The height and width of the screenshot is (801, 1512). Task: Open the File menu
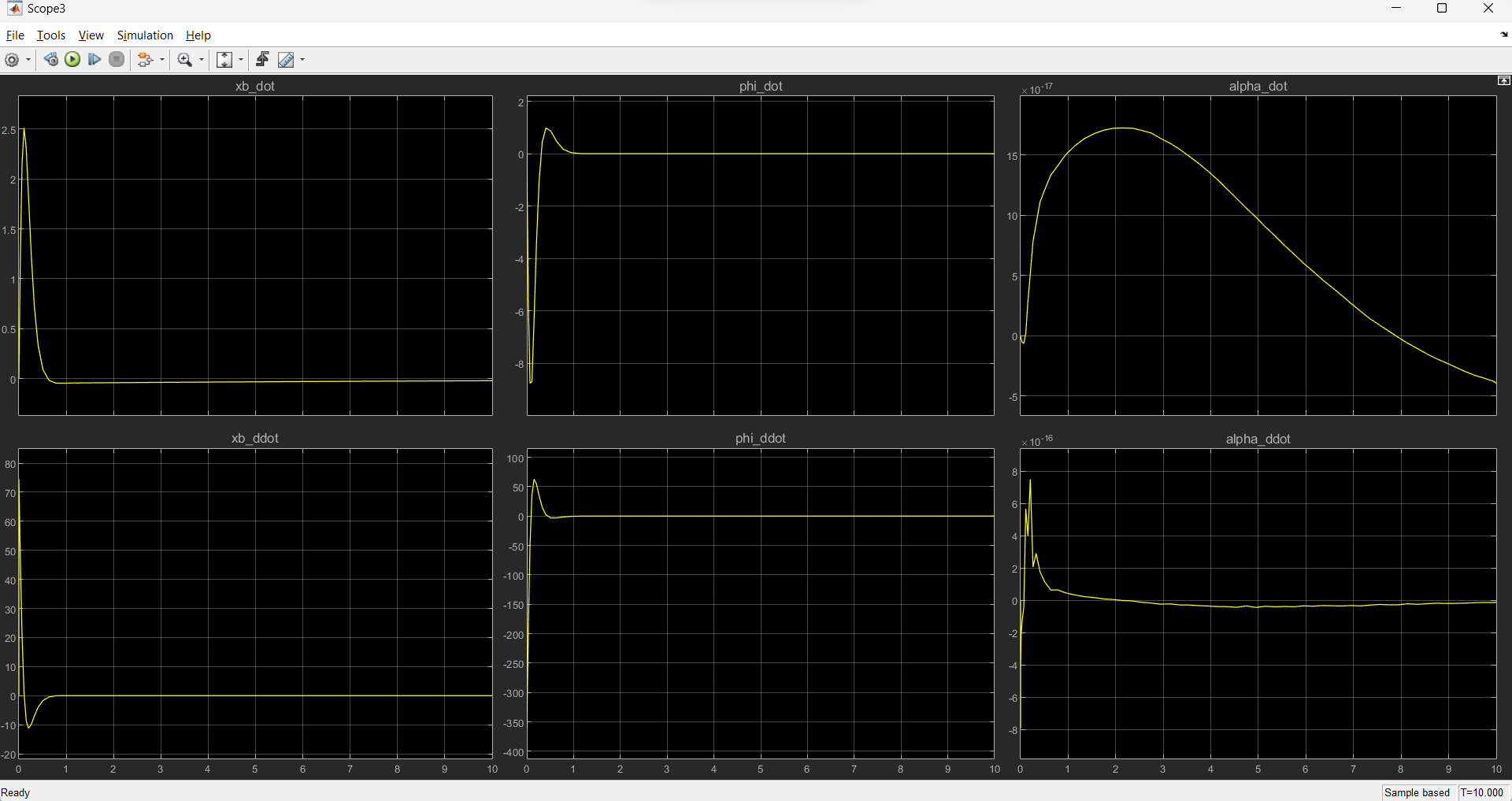pos(15,35)
